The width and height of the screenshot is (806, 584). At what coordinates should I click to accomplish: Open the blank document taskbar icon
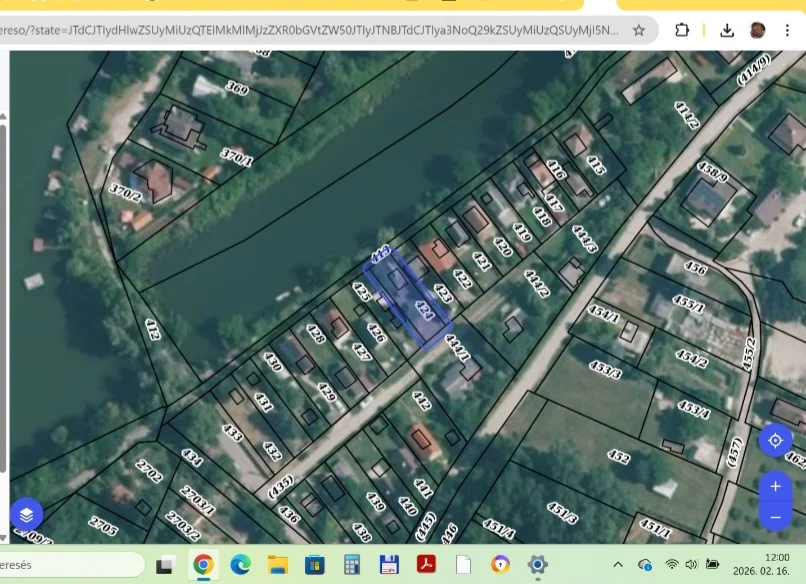[x=463, y=564]
